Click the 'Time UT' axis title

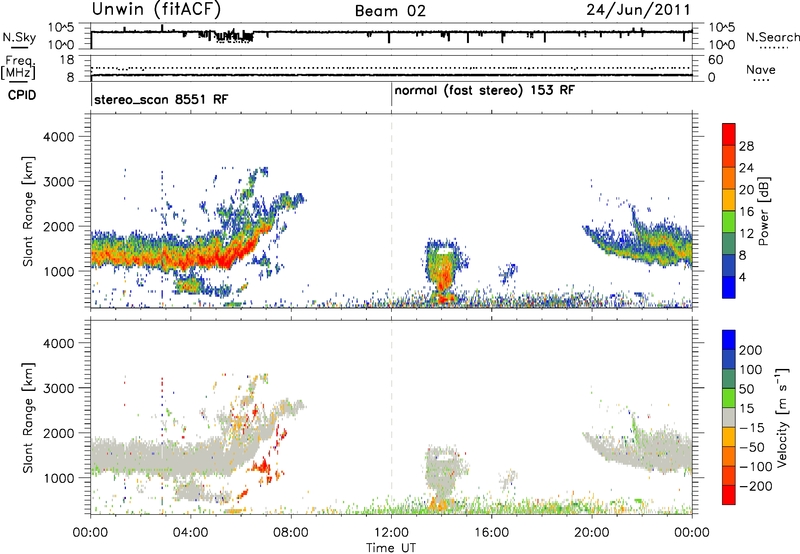(x=391, y=548)
